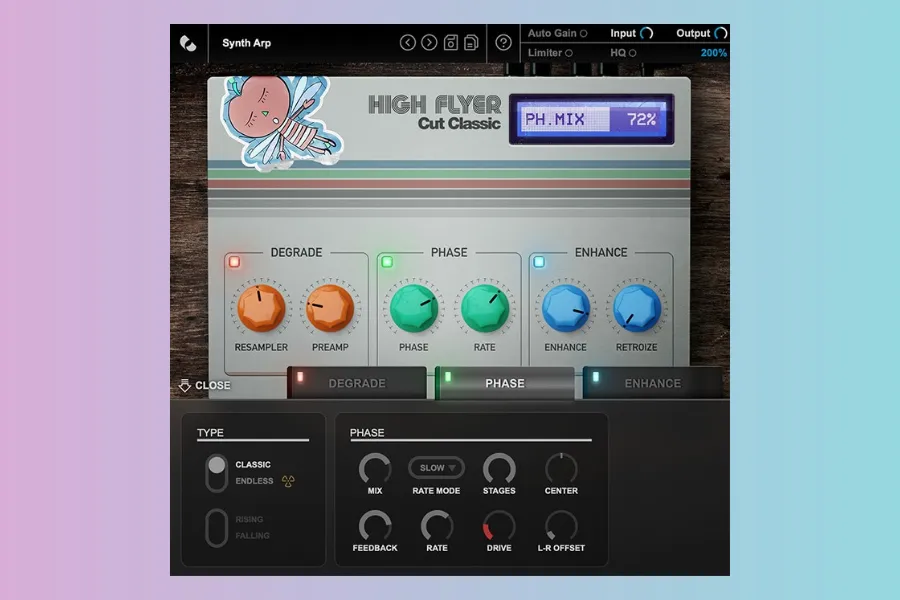The height and width of the screenshot is (600, 900).
Task: Switch to the Degrade tab
Action: point(357,383)
